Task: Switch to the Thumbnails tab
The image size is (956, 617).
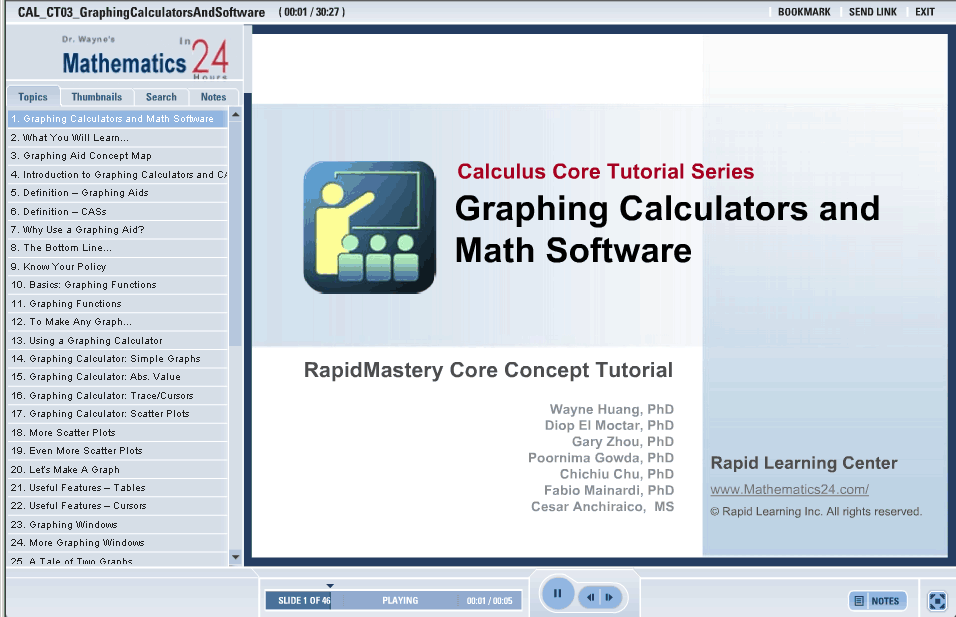Action: [97, 97]
